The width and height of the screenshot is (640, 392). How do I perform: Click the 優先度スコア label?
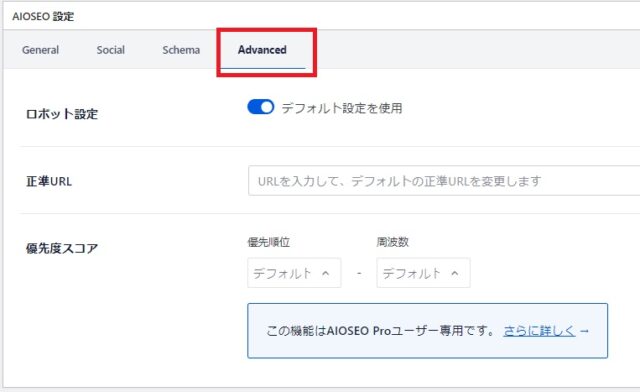coord(62,248)
